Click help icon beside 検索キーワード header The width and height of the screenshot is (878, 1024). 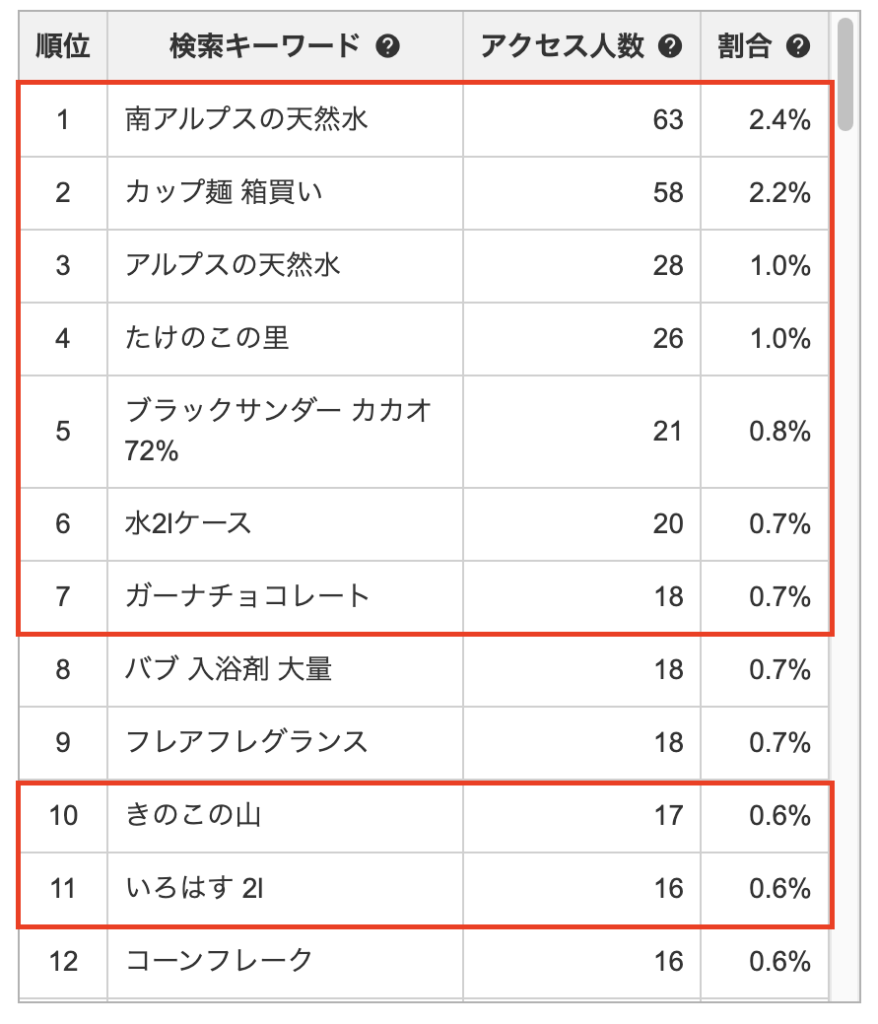point(388,46)
